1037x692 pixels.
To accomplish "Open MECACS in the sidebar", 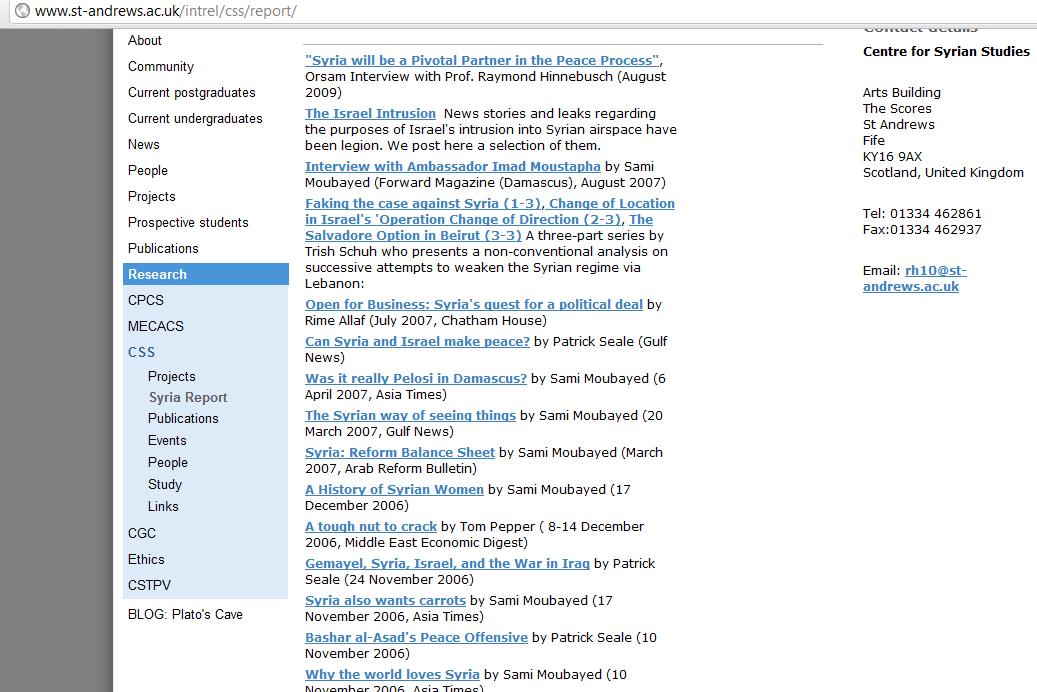I will tap(156, 326).
